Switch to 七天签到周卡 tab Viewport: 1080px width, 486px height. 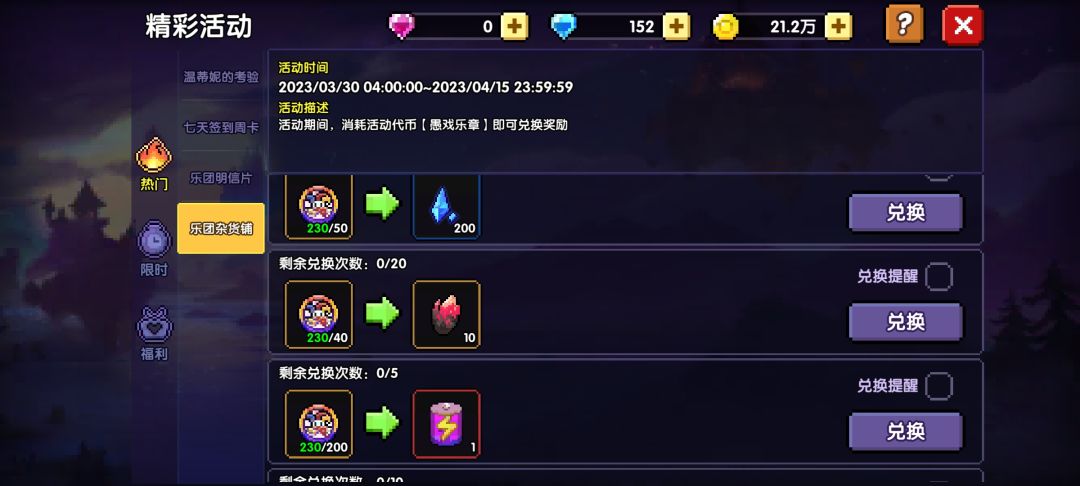tap(221, 127)
